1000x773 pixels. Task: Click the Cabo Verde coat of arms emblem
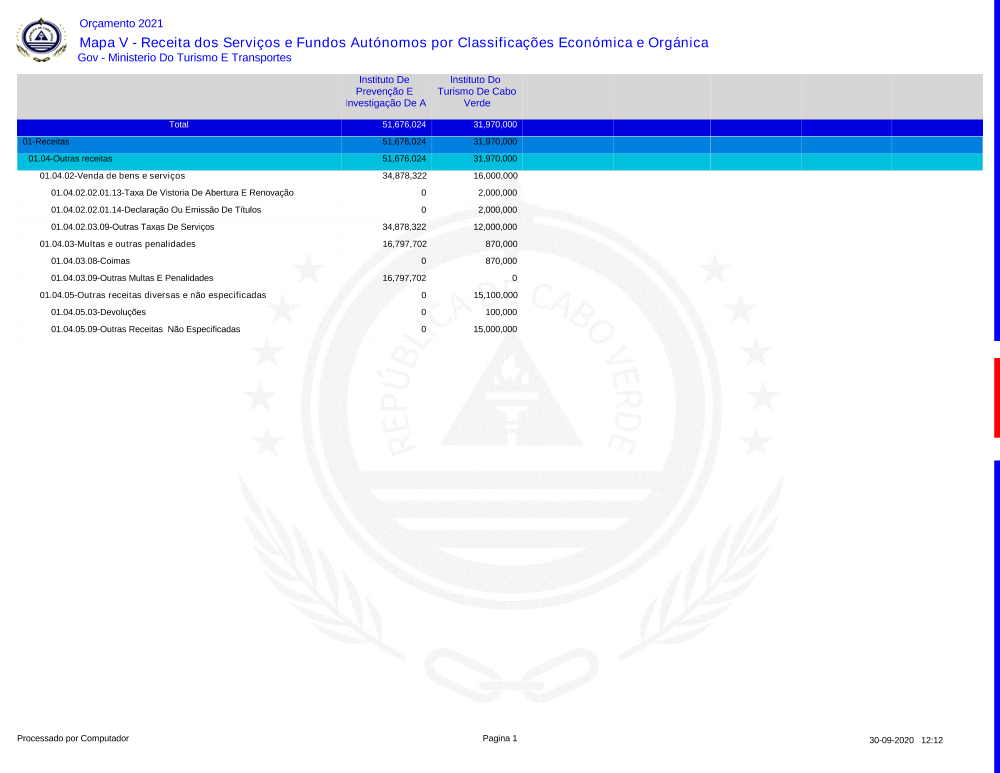click(x=41, y=39)
